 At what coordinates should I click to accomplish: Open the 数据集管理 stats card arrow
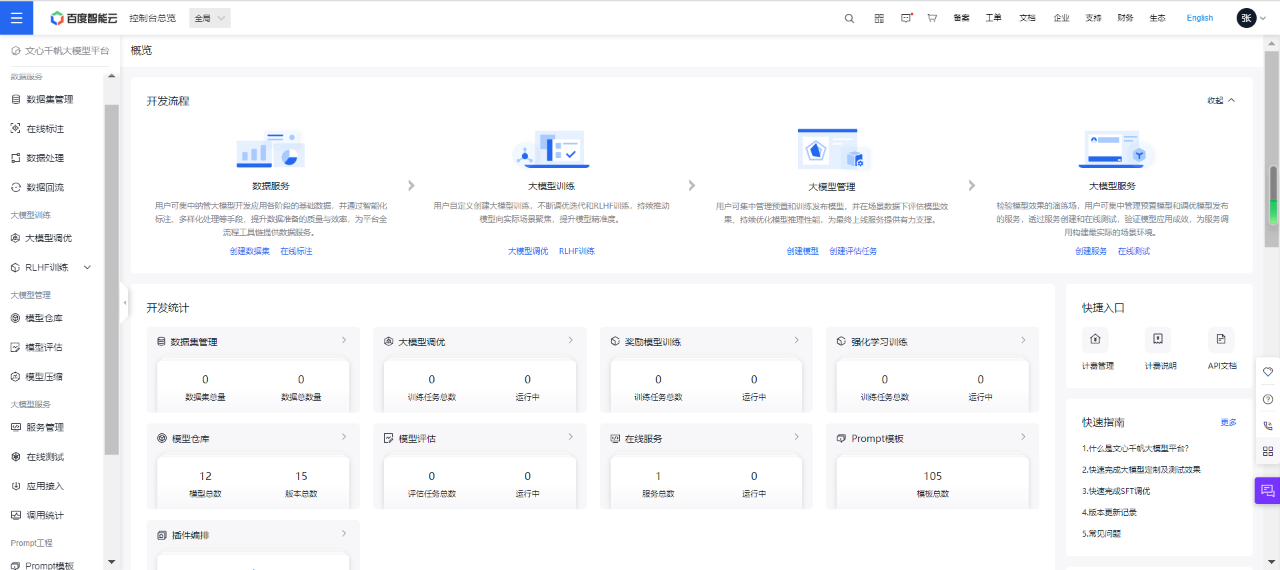[343, 341]
